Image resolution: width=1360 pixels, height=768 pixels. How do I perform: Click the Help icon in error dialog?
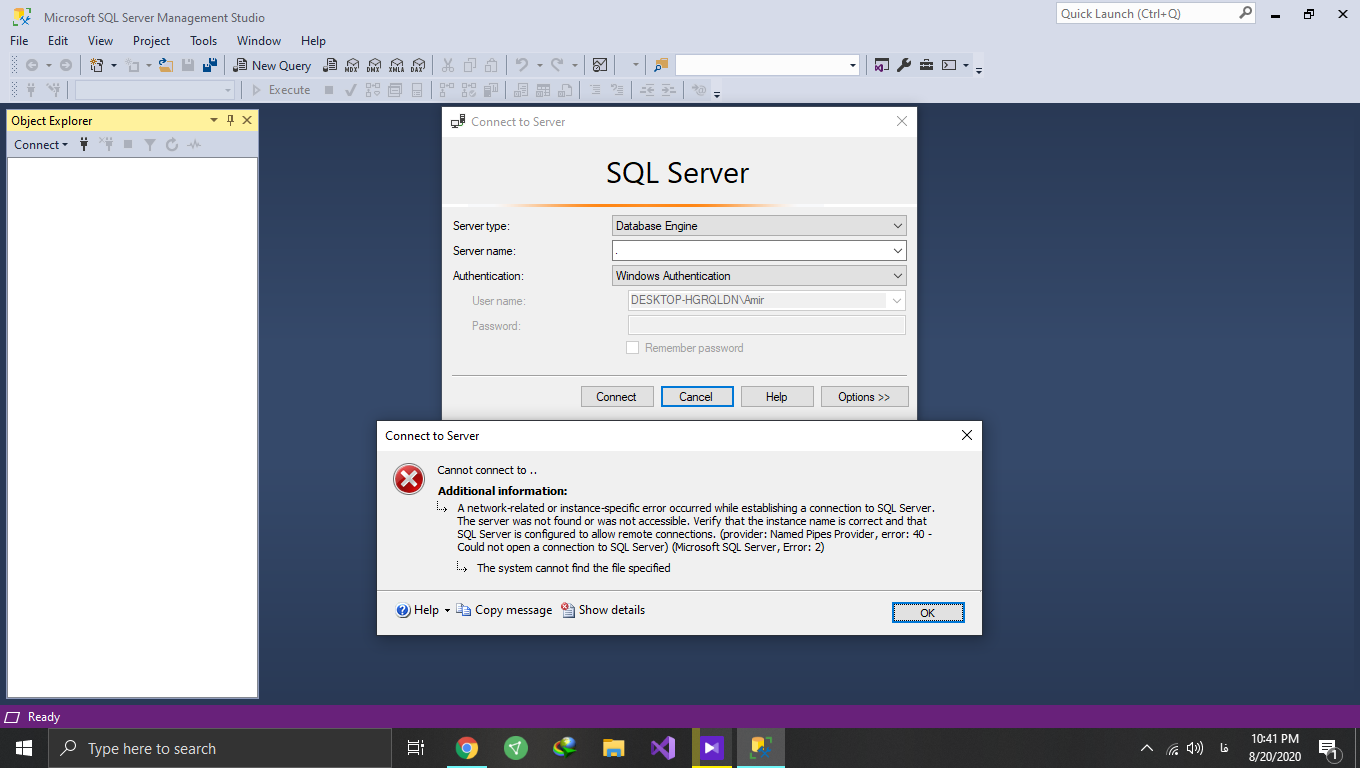[x=404, y=610]
